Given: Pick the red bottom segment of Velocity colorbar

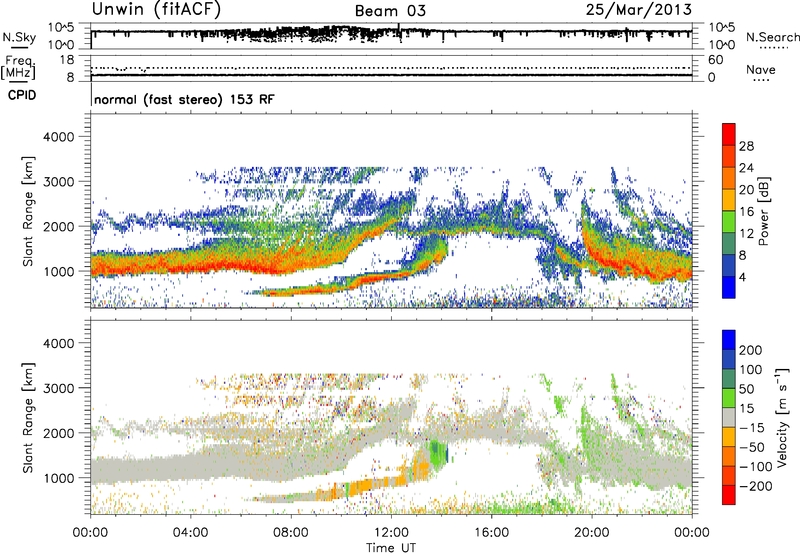Looking at the screenshot, I should click(729, 495).
